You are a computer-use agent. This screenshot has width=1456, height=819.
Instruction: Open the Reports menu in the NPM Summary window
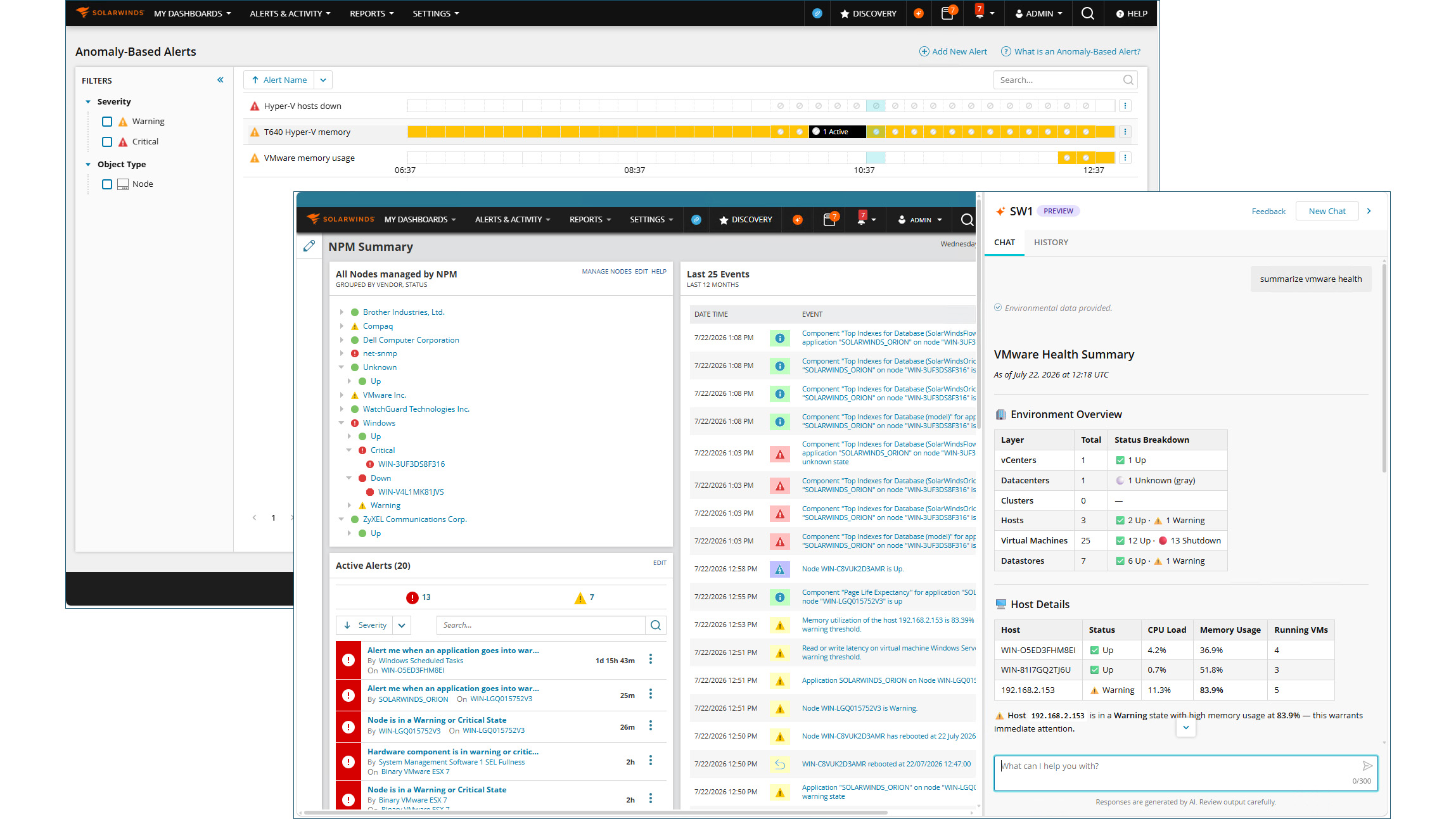pyautogui.click(x=590, y=220)
